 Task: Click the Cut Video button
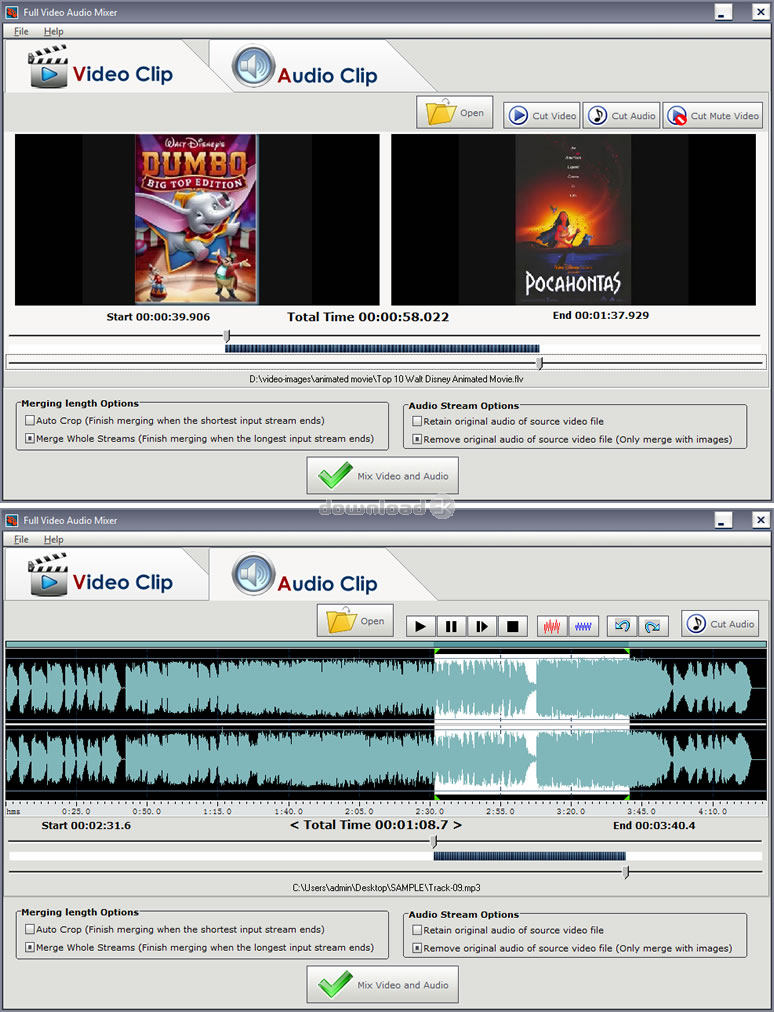click(541, 115)
